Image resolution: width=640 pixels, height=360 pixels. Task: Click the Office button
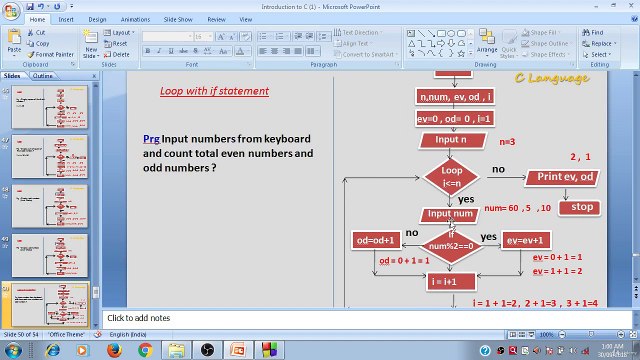point(11,11)
